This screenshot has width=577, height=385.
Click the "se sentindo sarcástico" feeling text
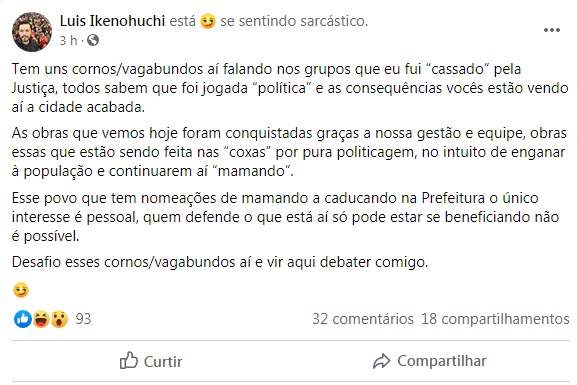click(294, 21)
